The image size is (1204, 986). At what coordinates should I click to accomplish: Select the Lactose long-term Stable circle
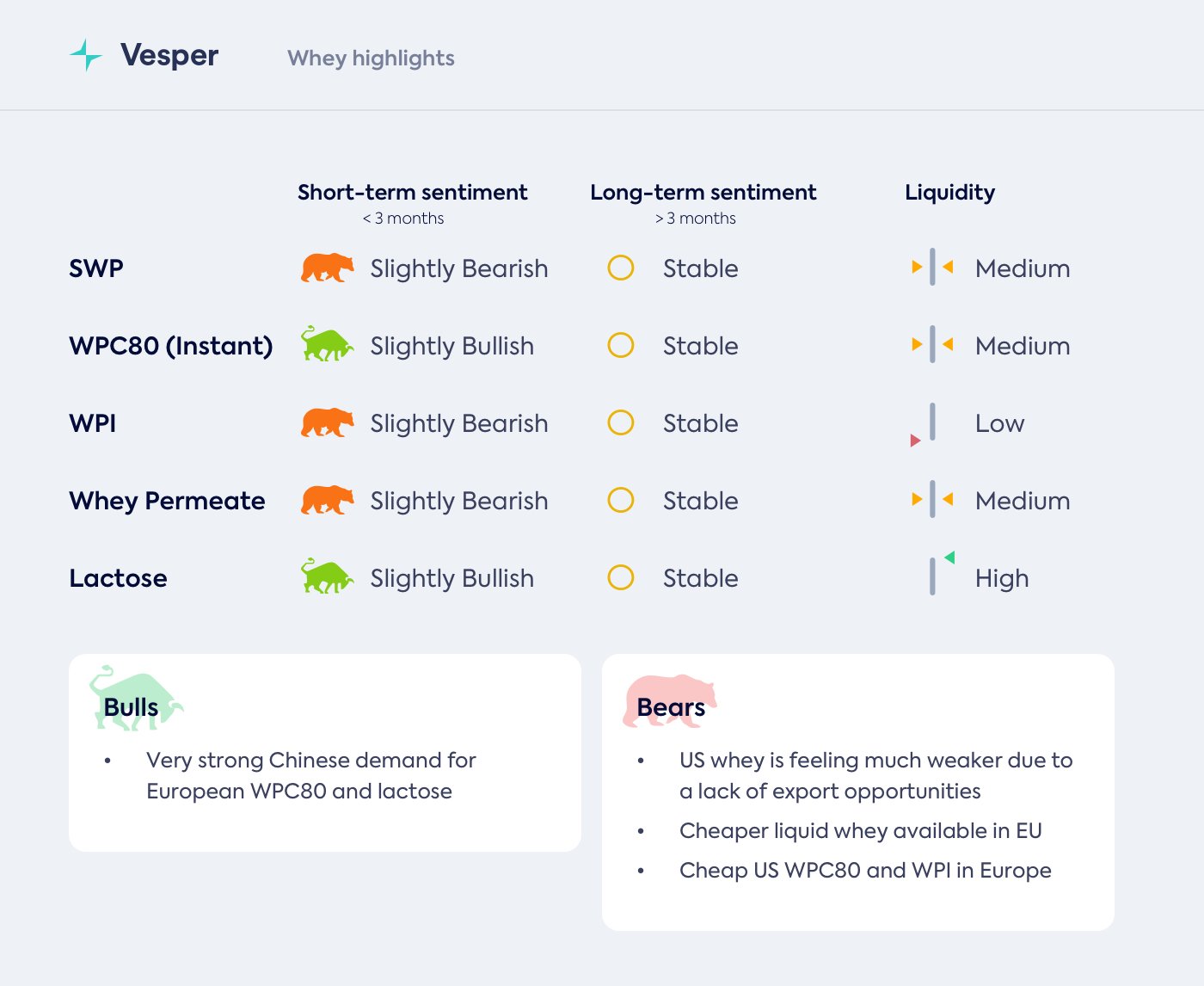click(x=621, y=577)
